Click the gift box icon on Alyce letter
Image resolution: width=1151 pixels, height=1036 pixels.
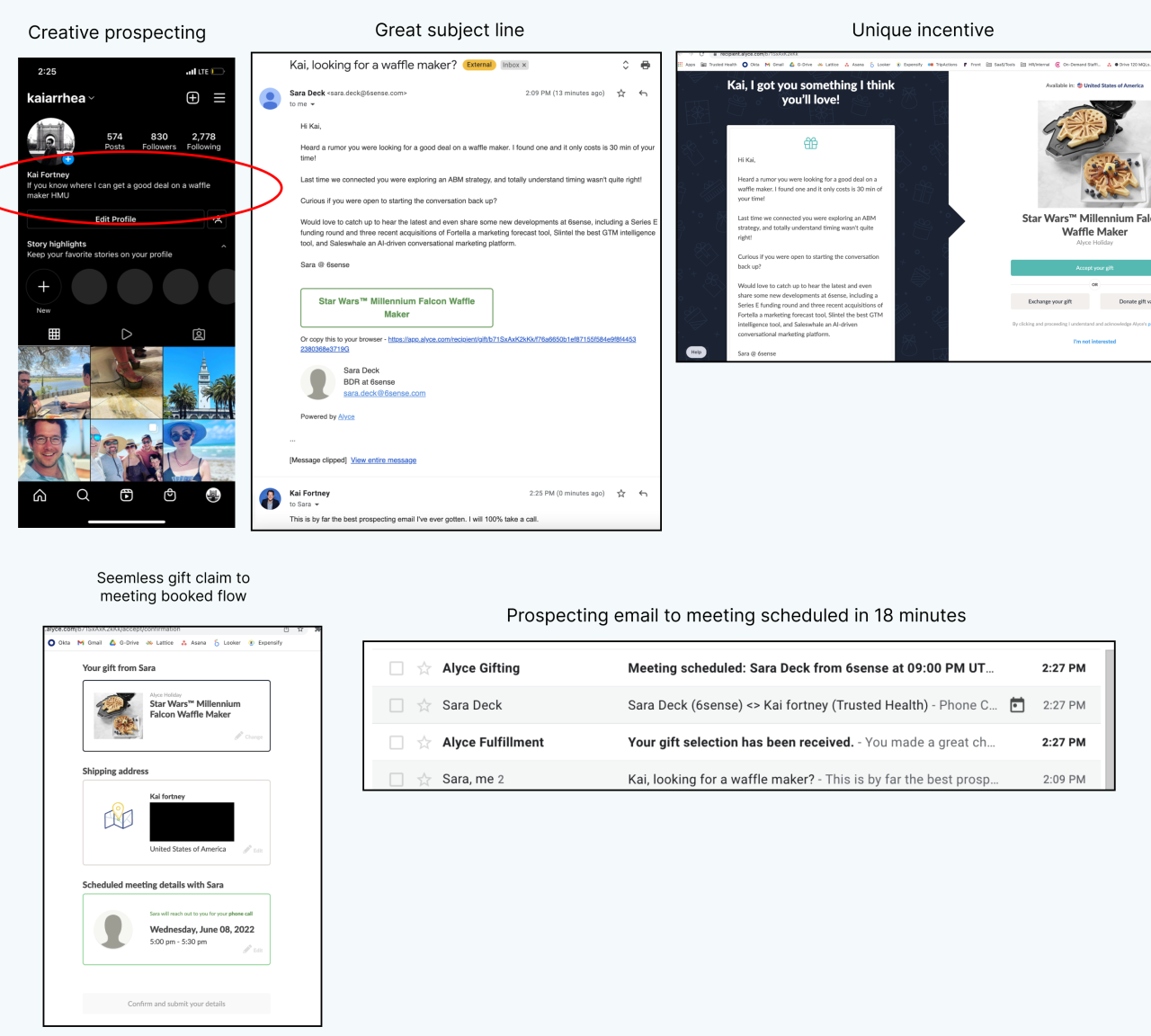[x=810, y=143]
